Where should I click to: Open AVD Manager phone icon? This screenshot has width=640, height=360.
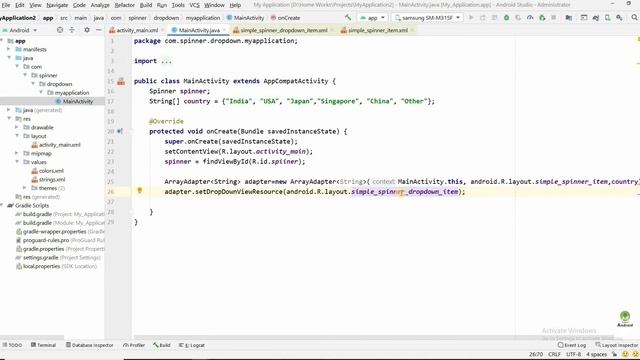pos(608,18)
